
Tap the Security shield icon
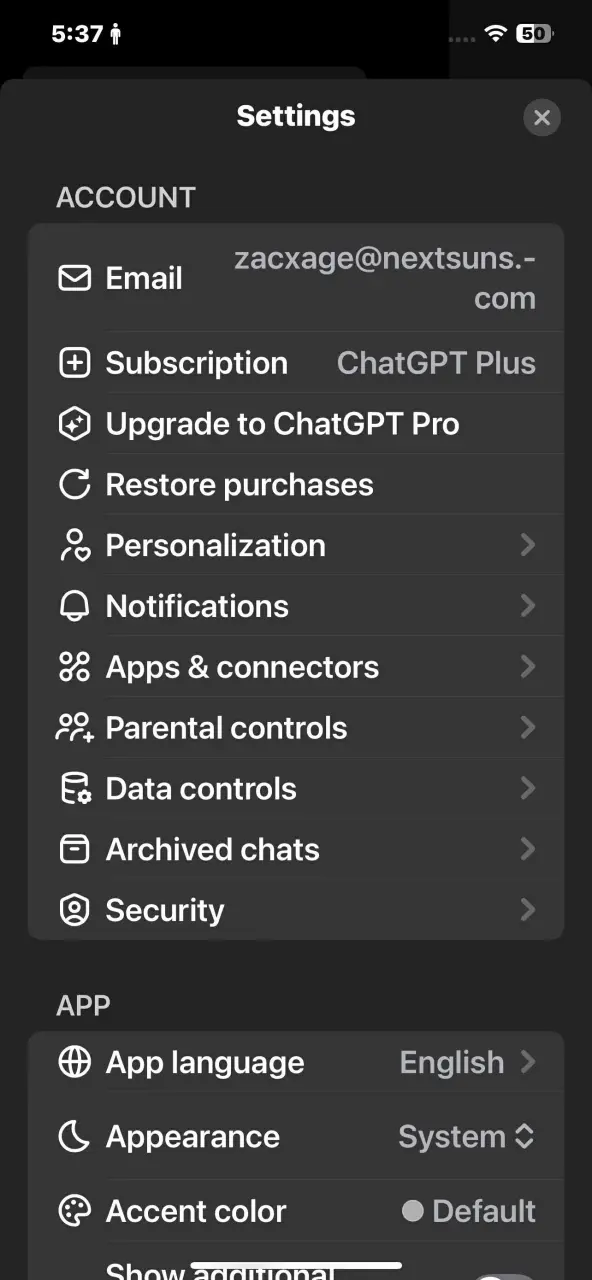click(x=75, y=910)
